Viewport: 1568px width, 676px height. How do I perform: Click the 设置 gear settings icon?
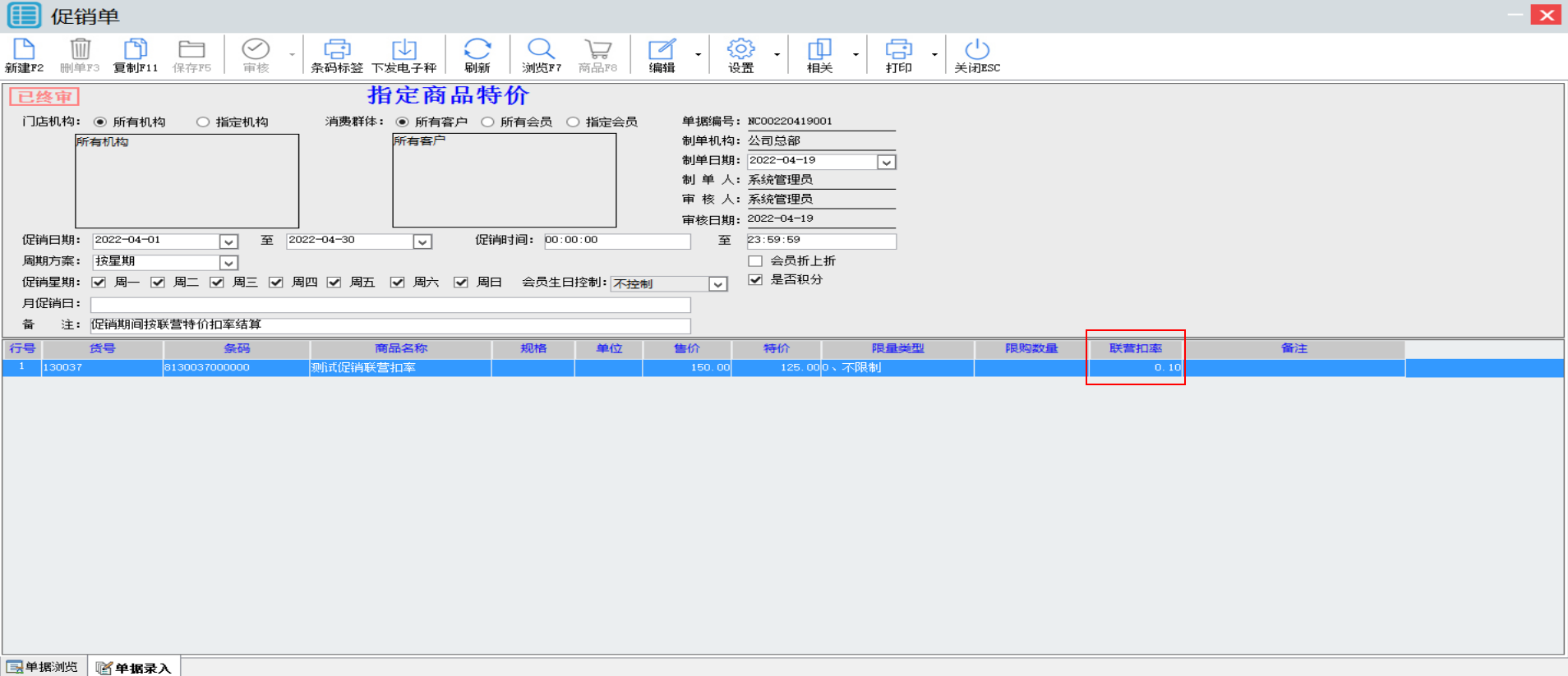point(740,49)
